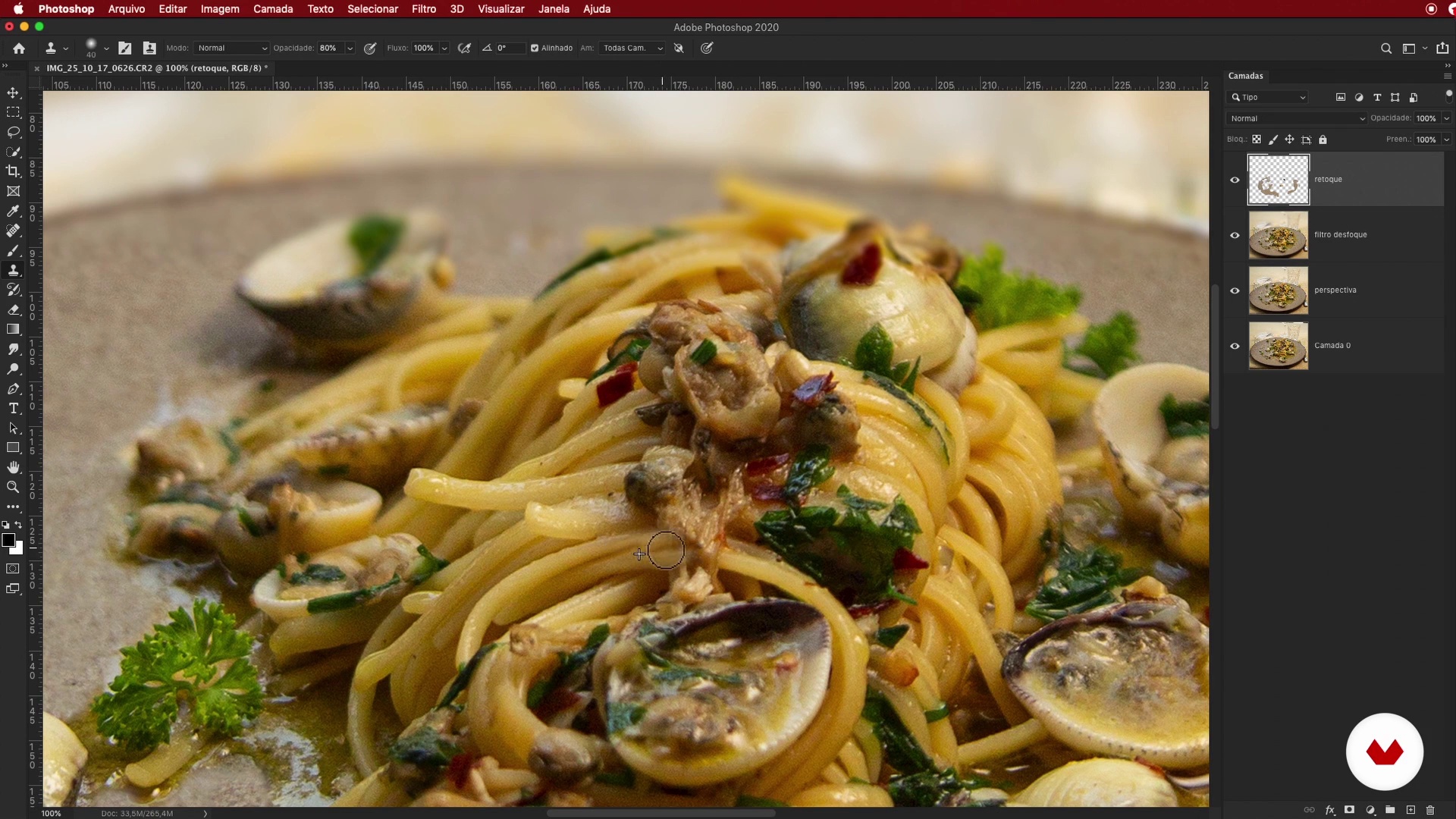Viewport: 1456px width, 819px height.
Task: Open the layer blend mode Normal dropdown
Action: (1297, 118)
